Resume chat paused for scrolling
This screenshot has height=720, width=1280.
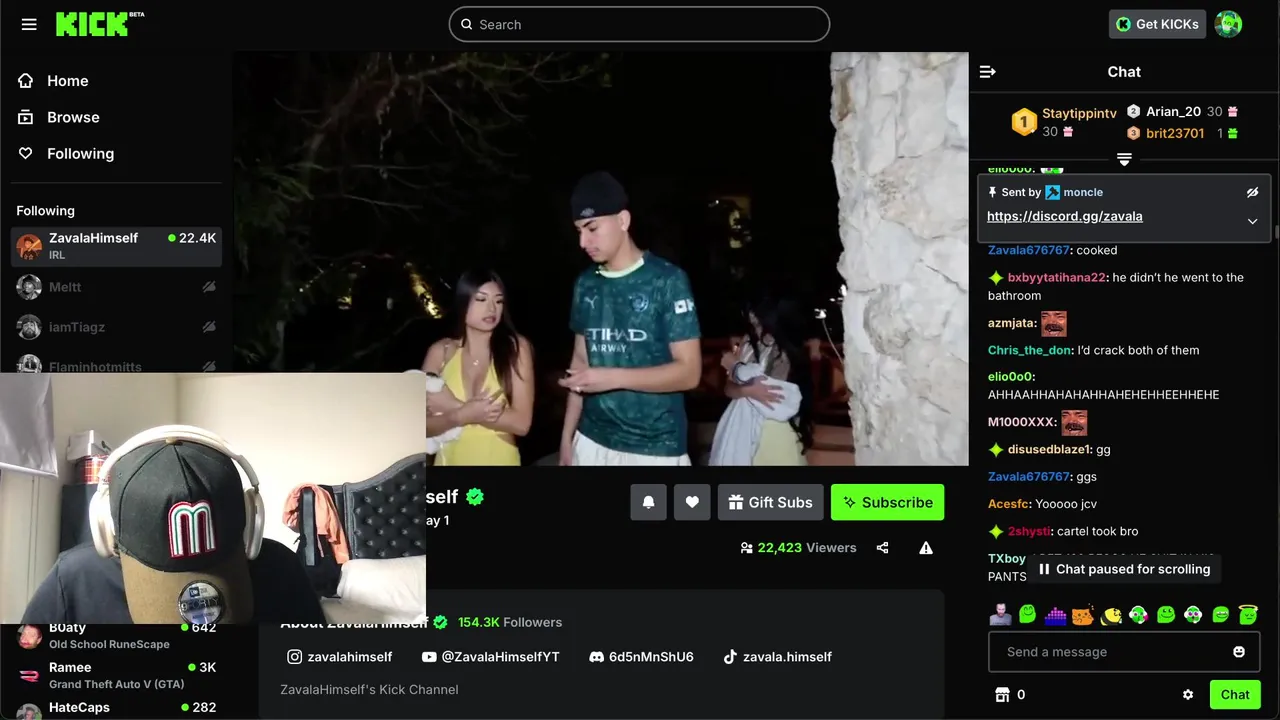pos(1124,569)
